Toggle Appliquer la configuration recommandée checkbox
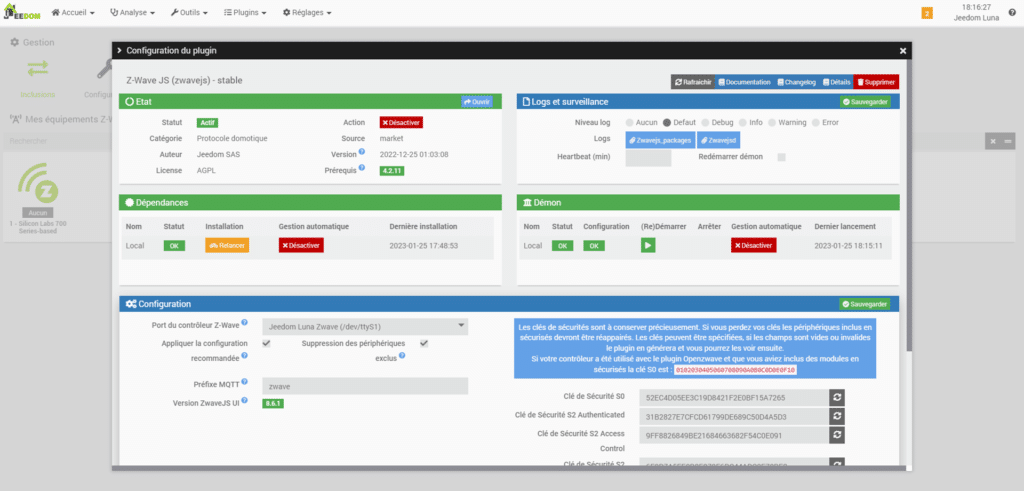The height and width of the screenshot is (491, 1024). click(x=266, y=343)
